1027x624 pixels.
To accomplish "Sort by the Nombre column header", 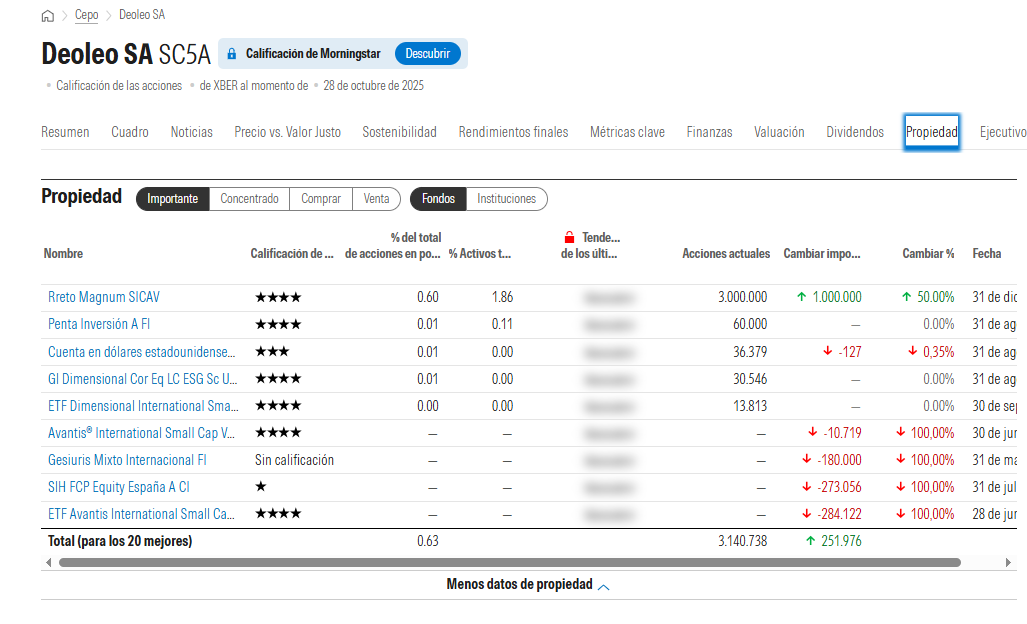I will pos(63,253).
